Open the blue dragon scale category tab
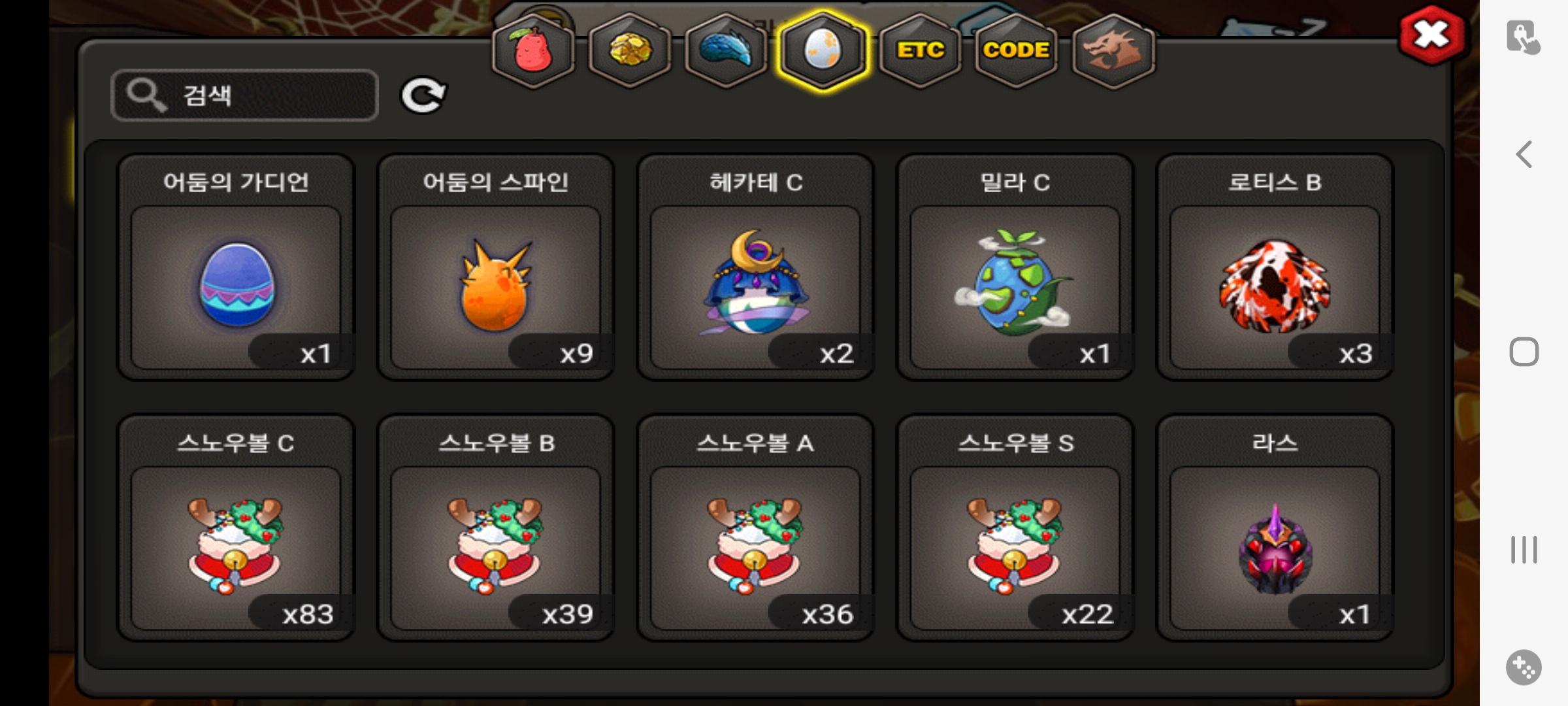Screen dimensions: 1568x706 click(726, 50)
